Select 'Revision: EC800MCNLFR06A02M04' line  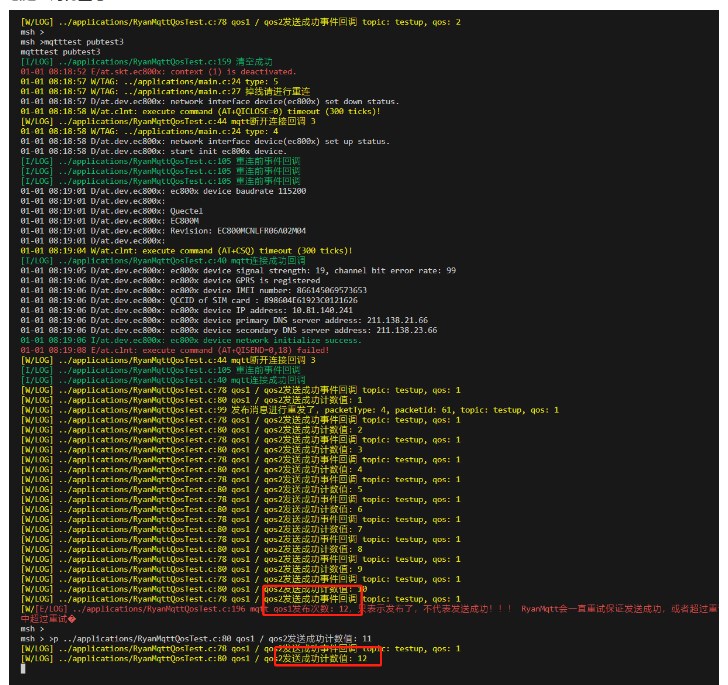(163, 231)
